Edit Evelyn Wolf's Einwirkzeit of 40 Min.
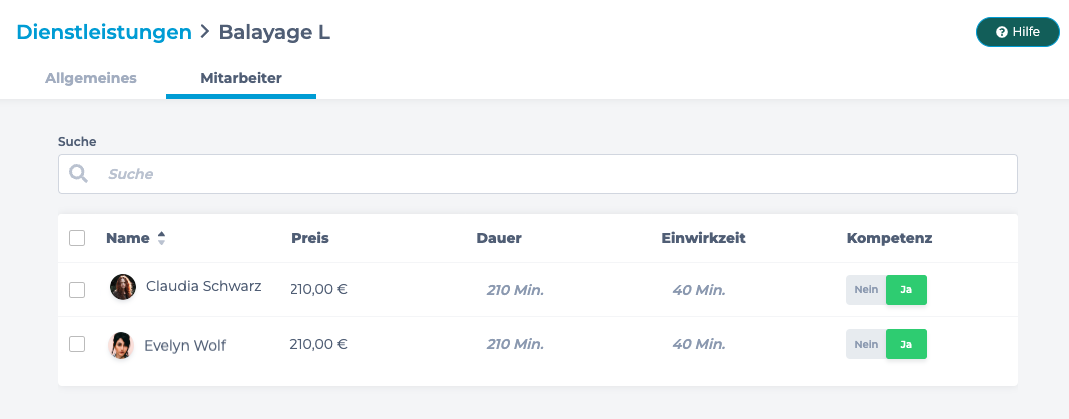The image size is (1069, 419). (x=699, y=344)
